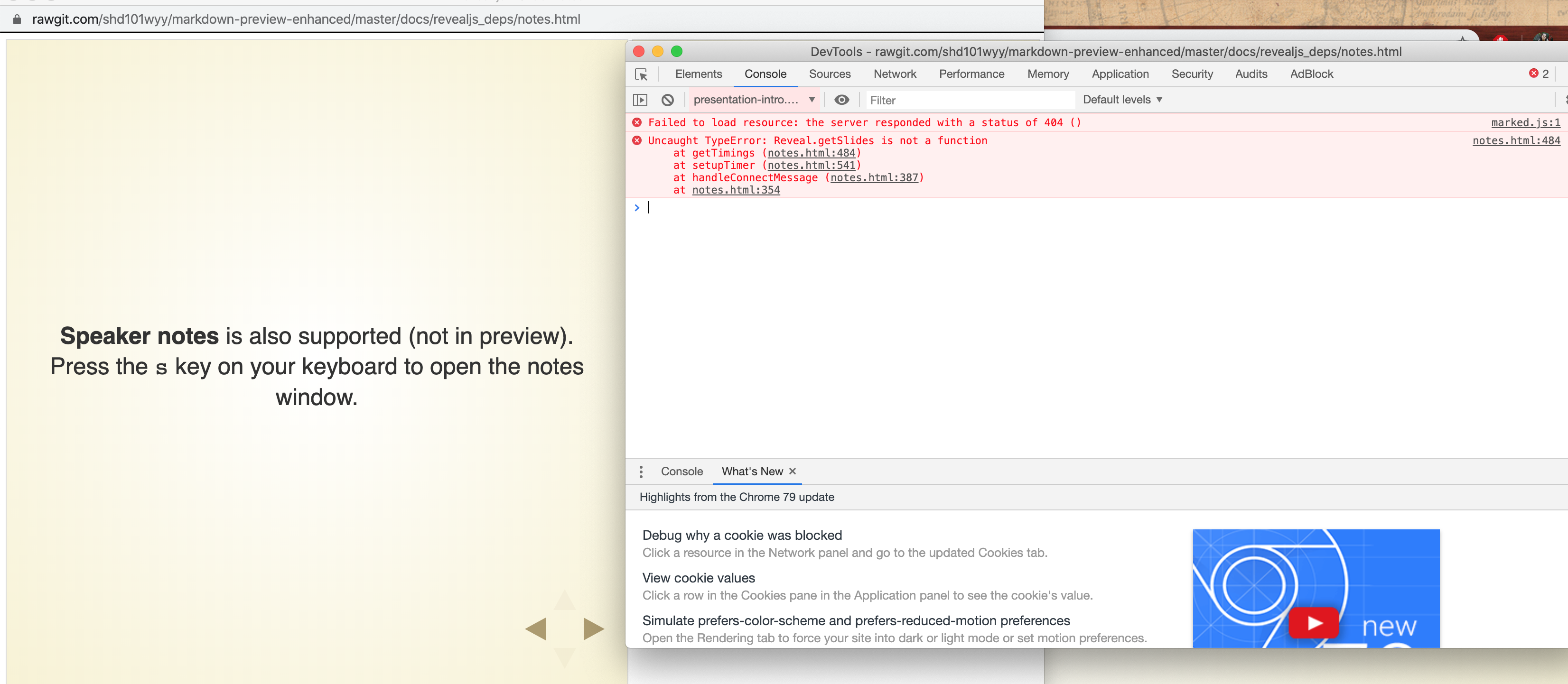Switch to the Network panel
The width and height of the screenshot is (1568, 684).
click(x=894, y=74)
